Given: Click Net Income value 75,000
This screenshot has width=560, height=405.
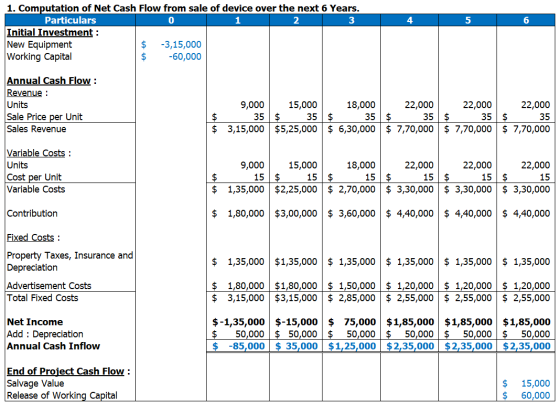Looking at the screenshot, I should [360, 322].
